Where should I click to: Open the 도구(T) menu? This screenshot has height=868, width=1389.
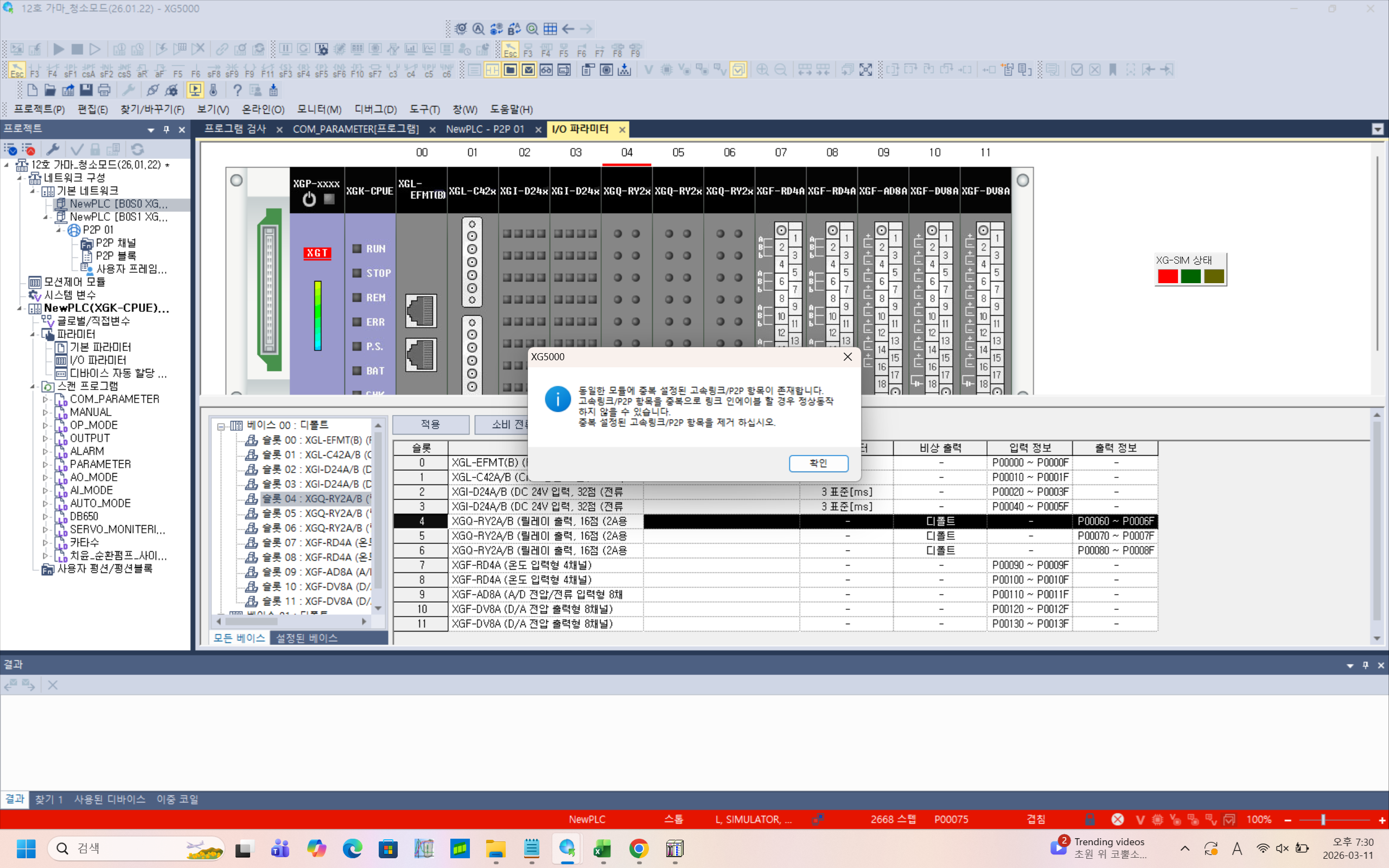[x=424, y=109]
